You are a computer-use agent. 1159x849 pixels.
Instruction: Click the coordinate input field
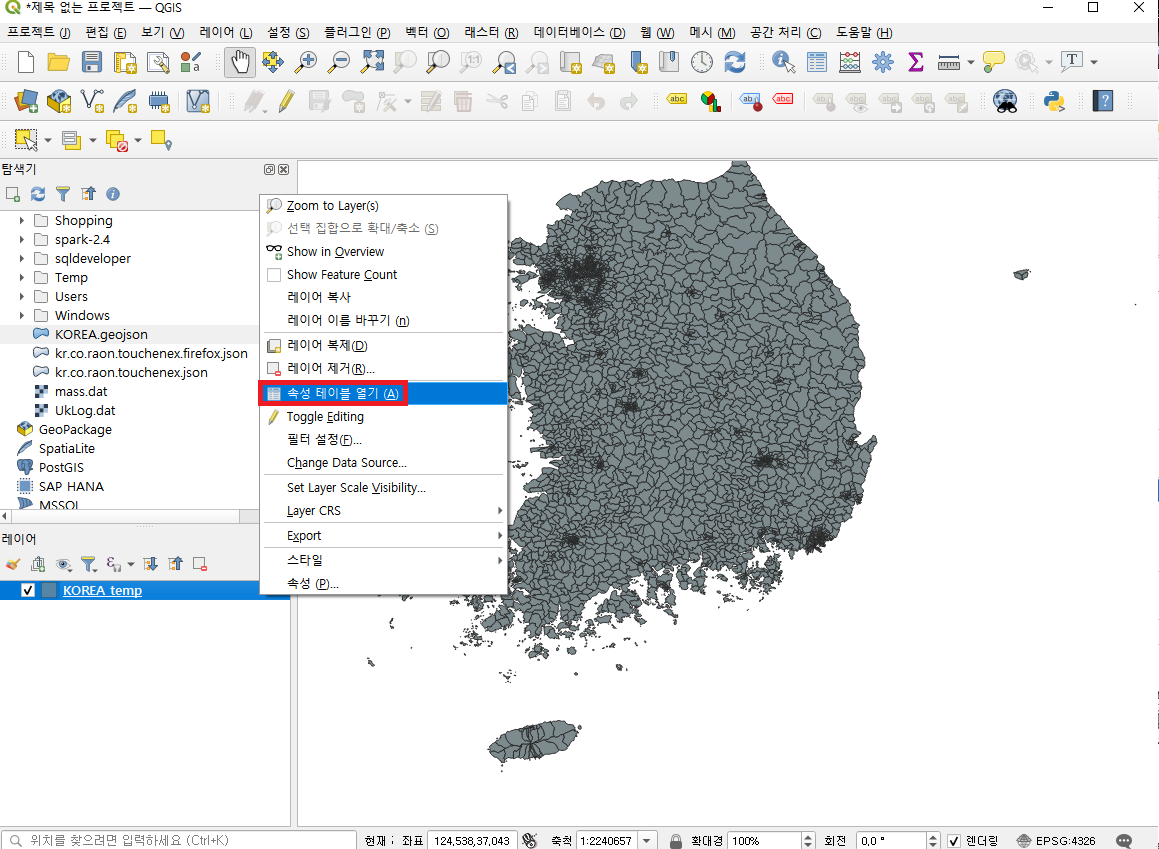pos(472,841)
